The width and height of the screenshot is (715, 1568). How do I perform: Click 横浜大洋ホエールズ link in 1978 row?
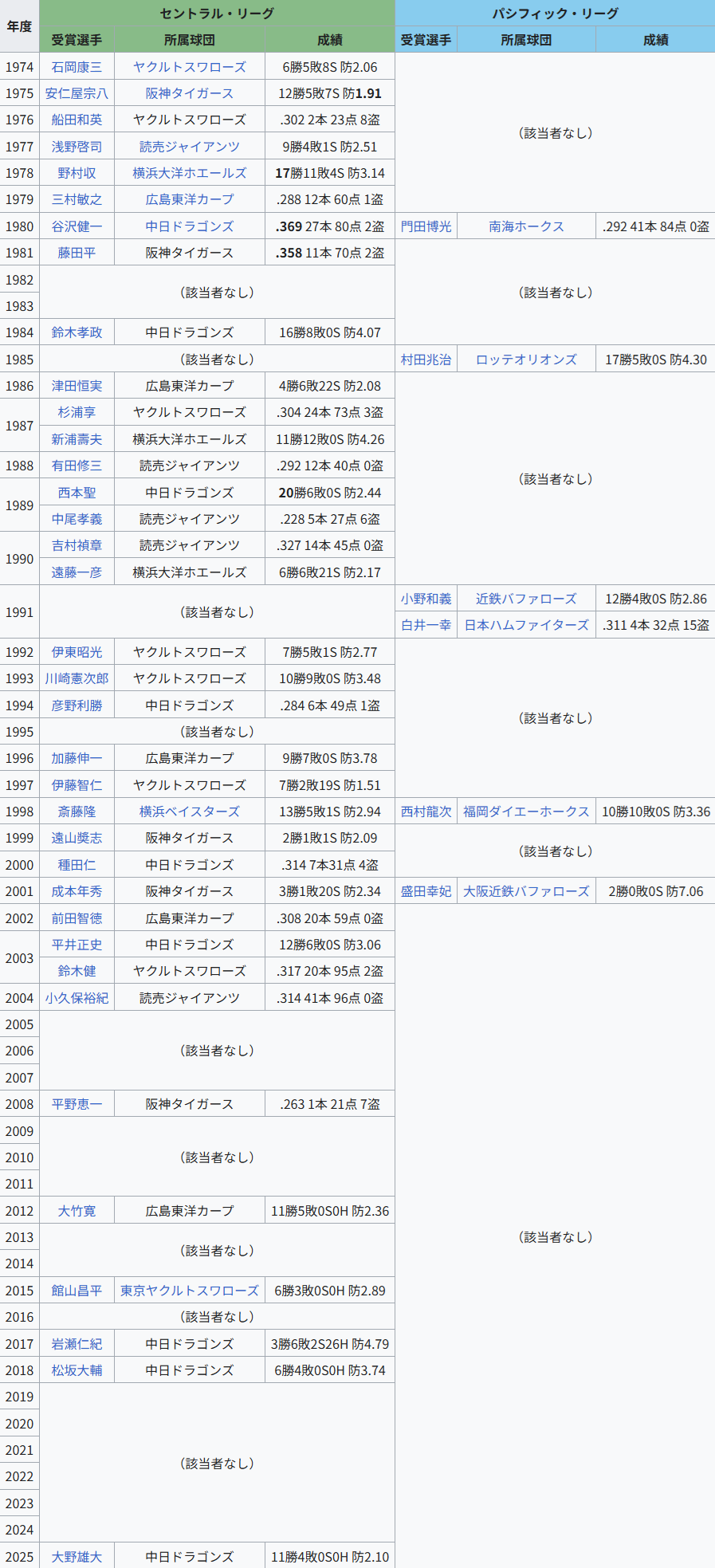click(x=190, y=173)
